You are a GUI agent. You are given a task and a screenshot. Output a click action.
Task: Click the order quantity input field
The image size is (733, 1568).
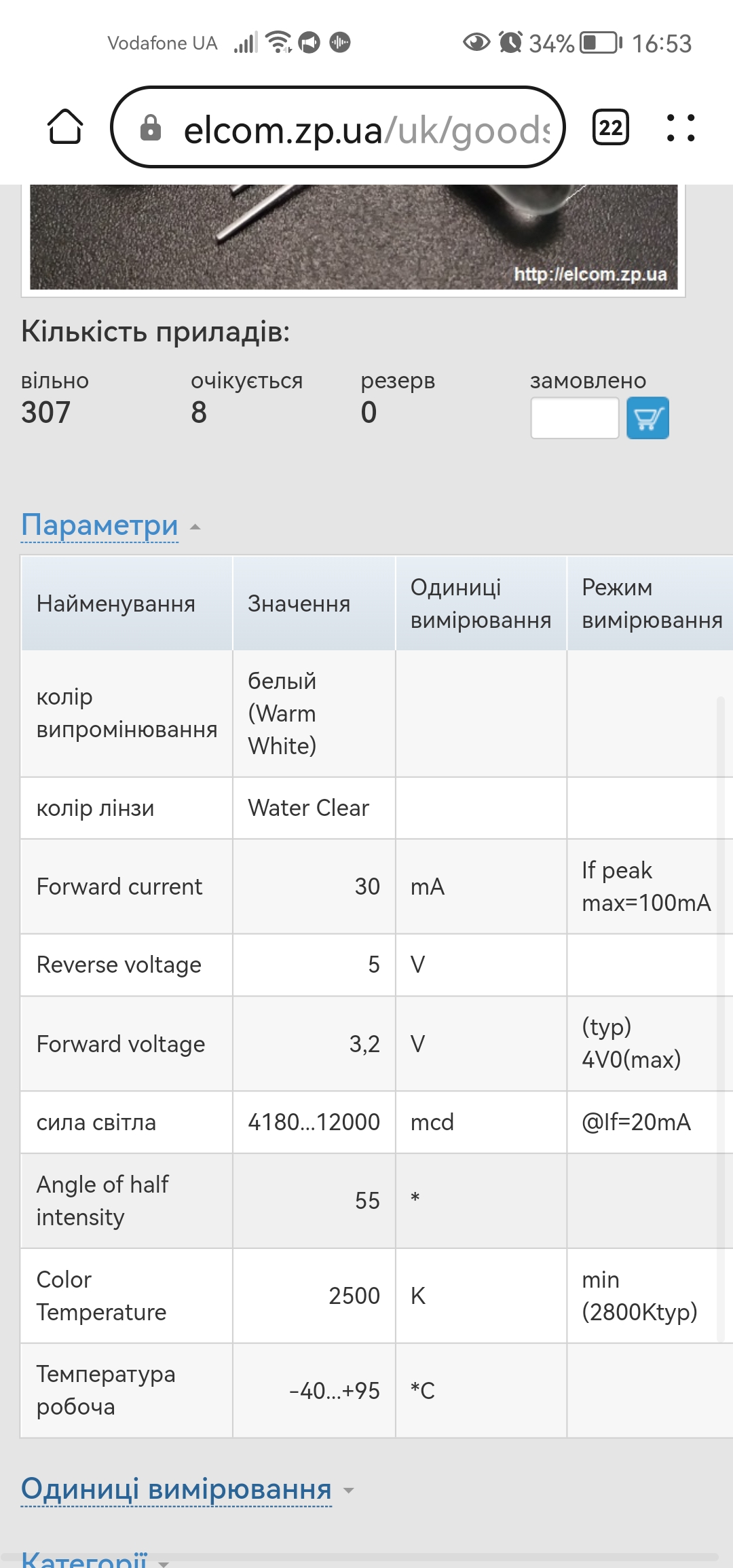pos(574,418)
